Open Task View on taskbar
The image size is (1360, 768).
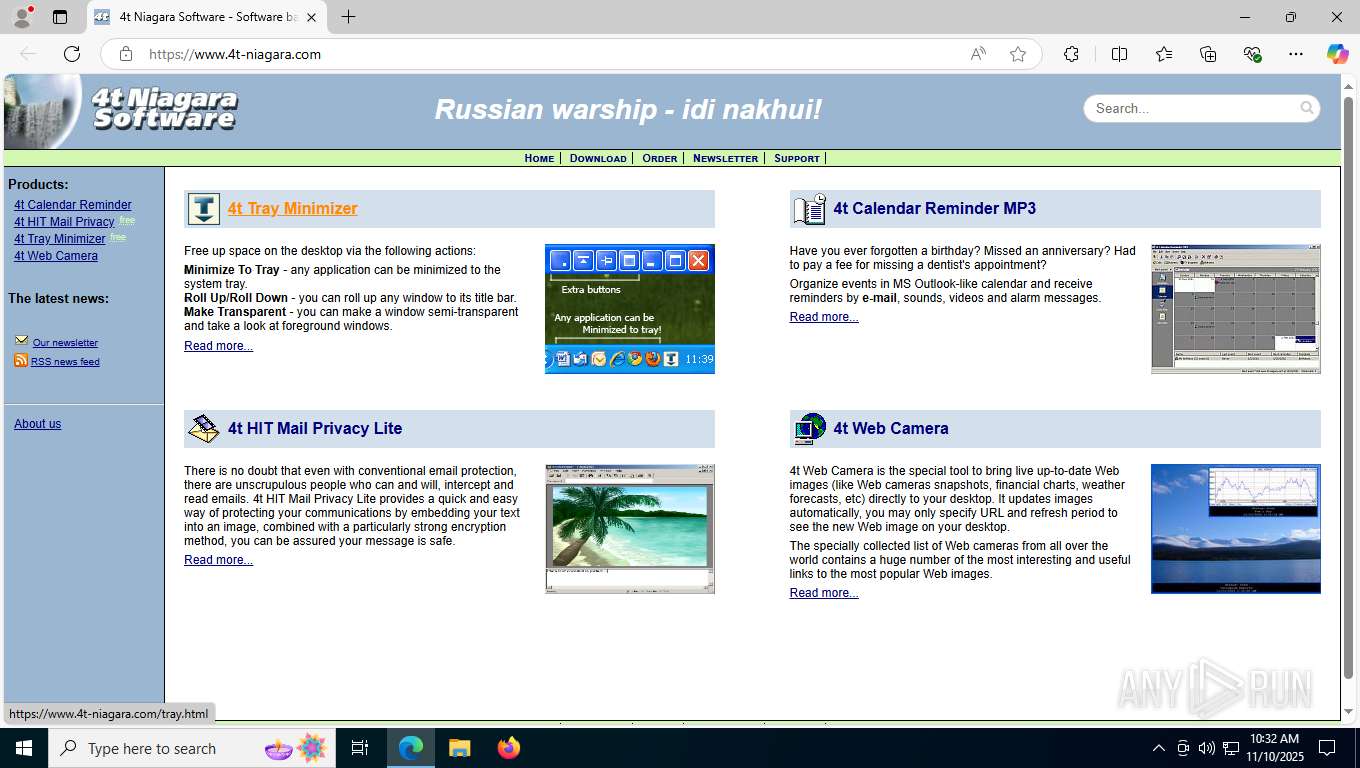pyautogui.click(x=360, y=748)
